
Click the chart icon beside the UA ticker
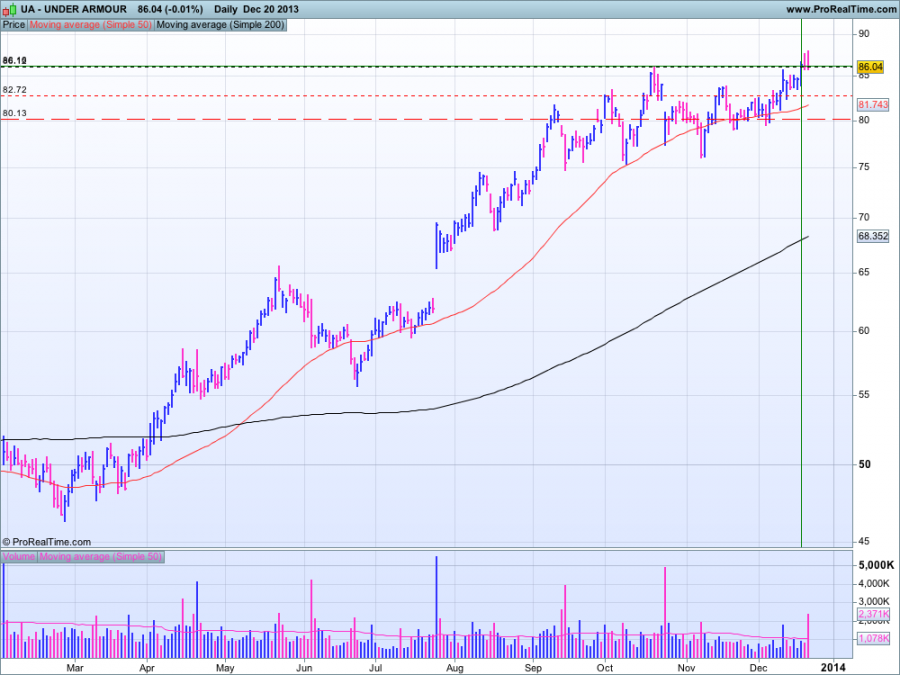[9, 10]
